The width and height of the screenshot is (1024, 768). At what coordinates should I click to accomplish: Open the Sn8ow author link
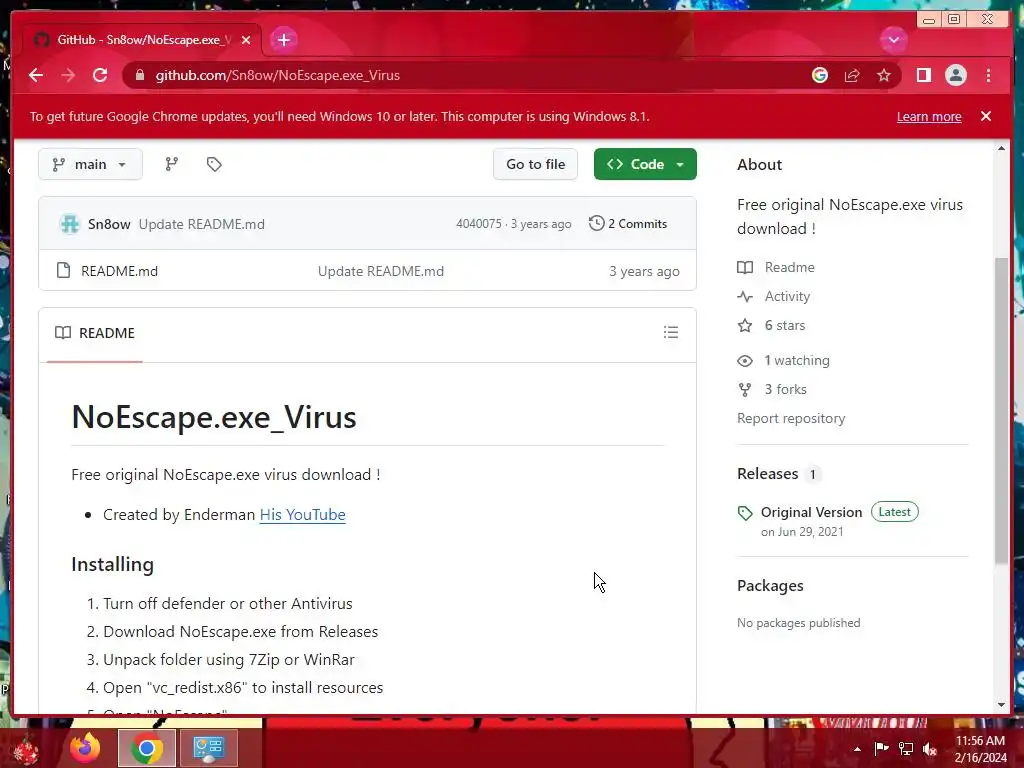pyautogui.click(x=109, y=224)
